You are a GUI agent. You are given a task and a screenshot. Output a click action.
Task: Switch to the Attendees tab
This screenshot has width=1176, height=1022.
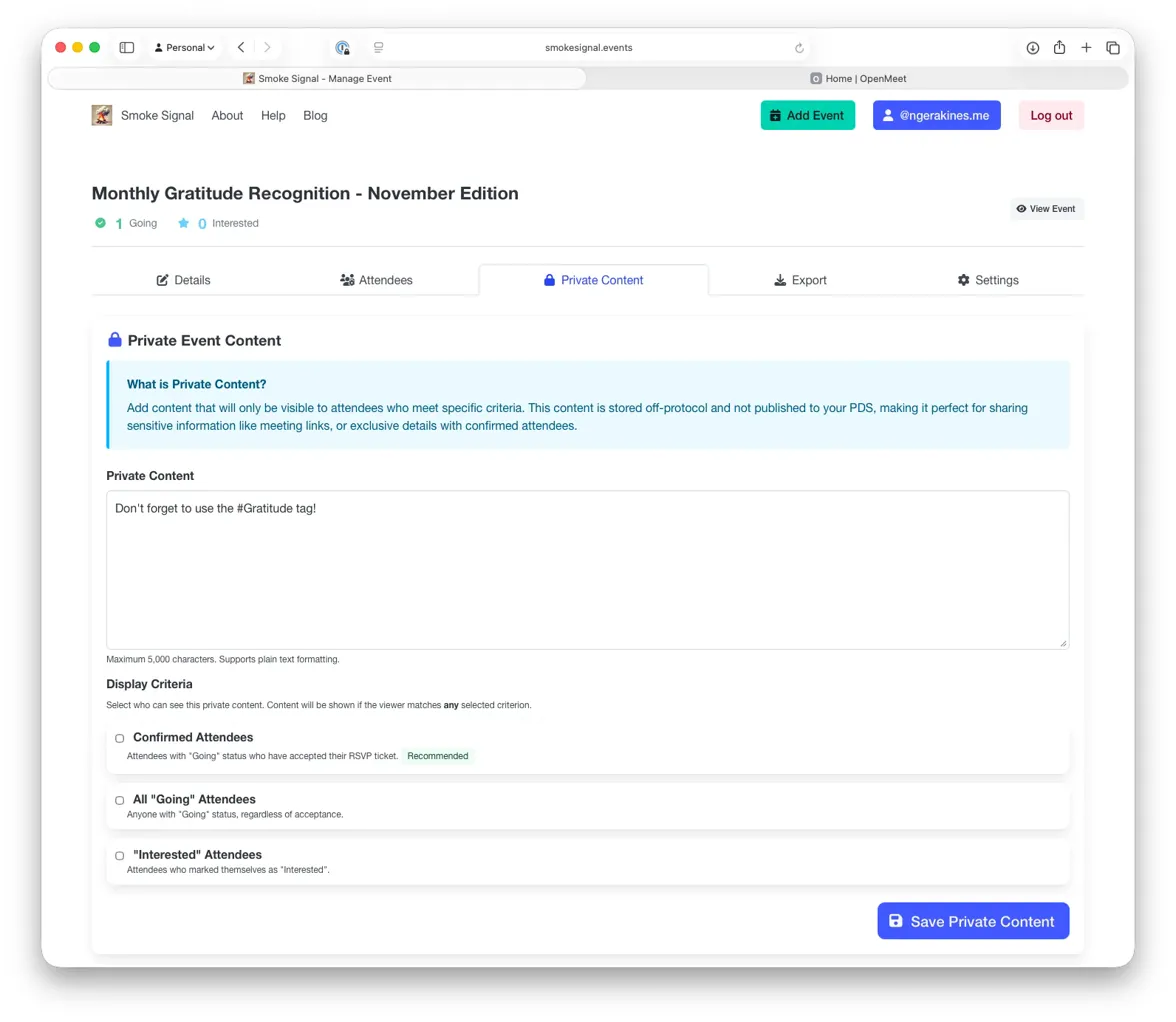pyautogui.click(x=376, y=280)
